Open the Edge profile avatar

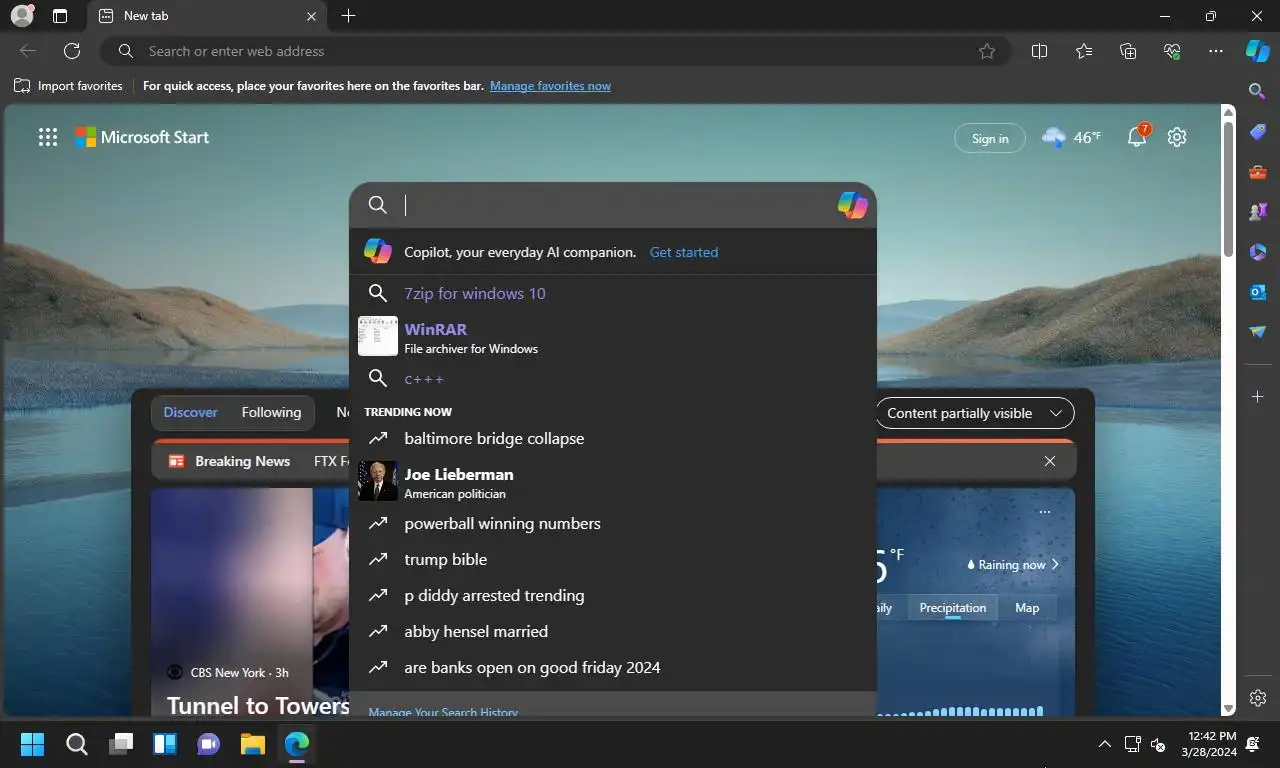click(x=22, y=16)
